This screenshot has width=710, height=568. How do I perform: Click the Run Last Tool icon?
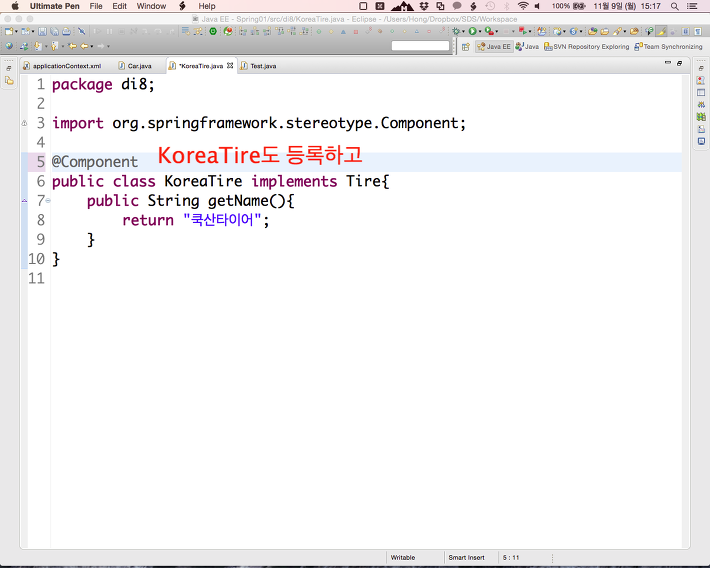click(x=489, y=31)
